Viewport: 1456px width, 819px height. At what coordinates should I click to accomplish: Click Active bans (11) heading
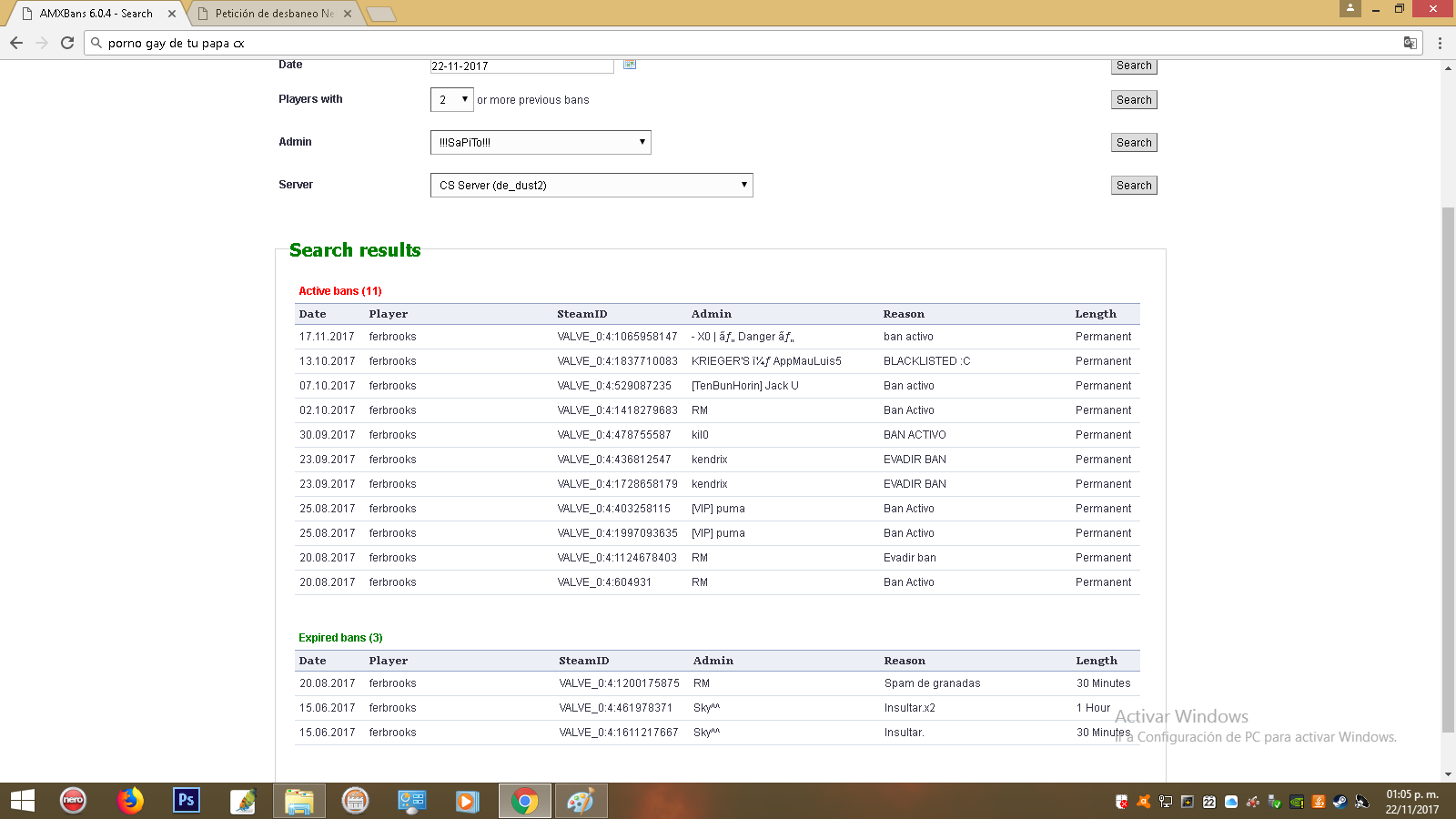click(340, 291)
